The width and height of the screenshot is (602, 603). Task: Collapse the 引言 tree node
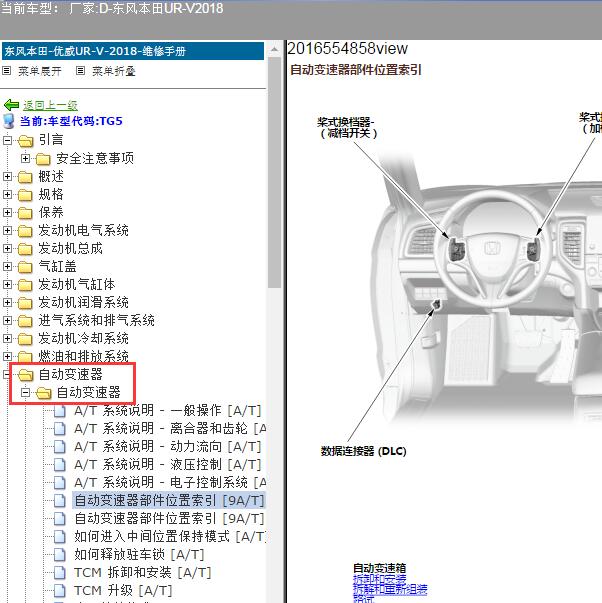[x=7, y=140]
